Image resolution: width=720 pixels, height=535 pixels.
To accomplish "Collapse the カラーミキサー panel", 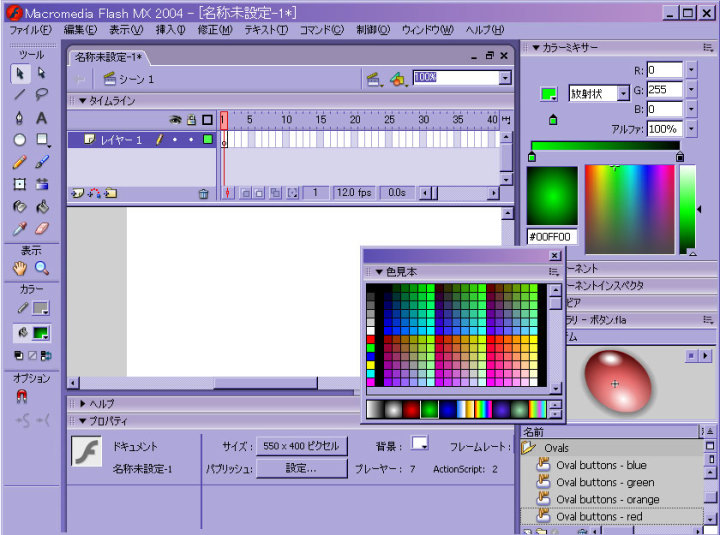I will click(536, 47).
